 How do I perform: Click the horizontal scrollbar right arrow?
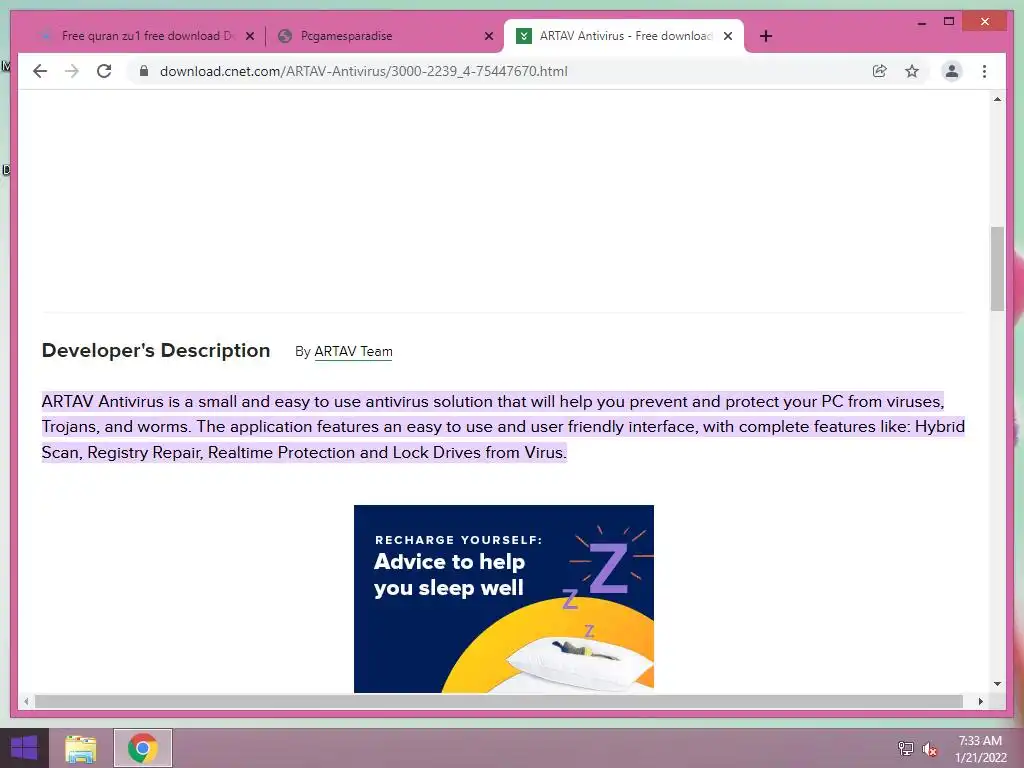point(980,701)
